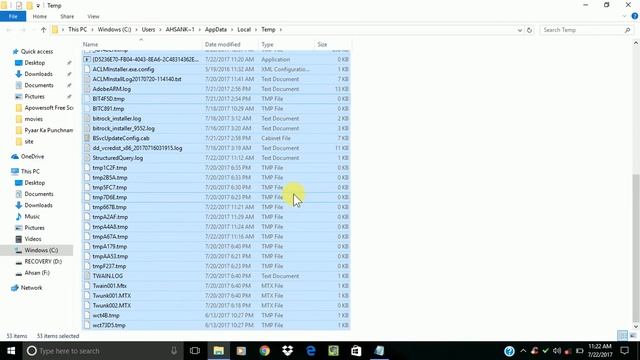This screenshot has width=640, height=360.
Task: Open the Pyaar Ka Punchnam folder
Action: pyautogui.click(x=49, y=130)
